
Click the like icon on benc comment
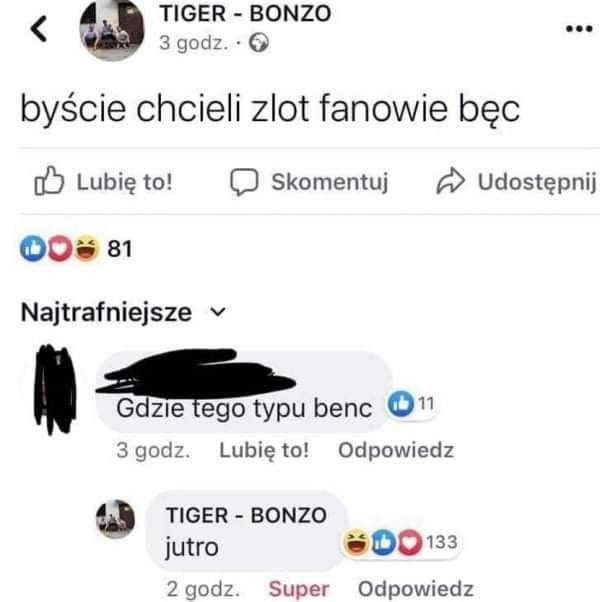click(x=400, y=408)
